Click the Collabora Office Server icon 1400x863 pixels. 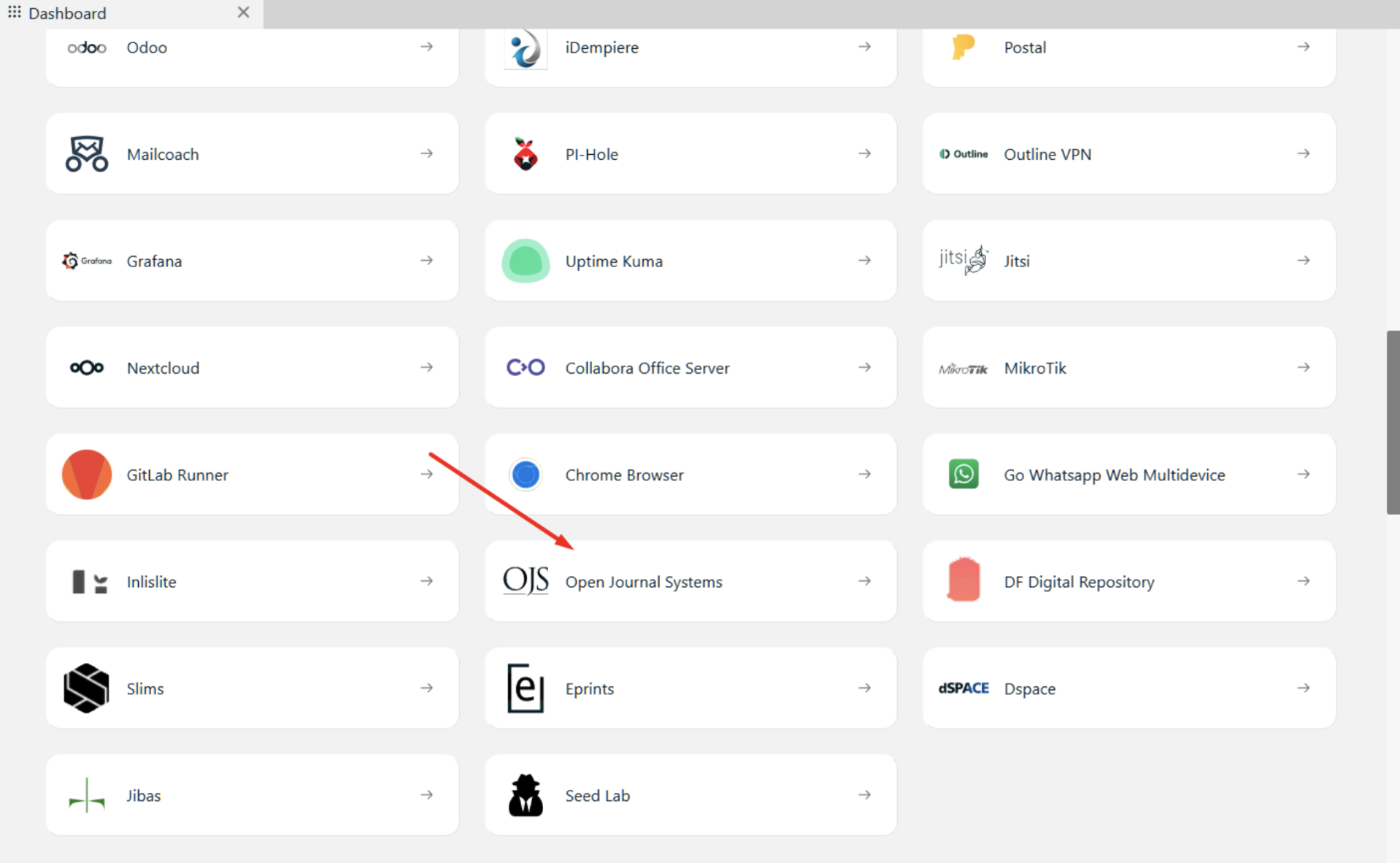coord(526,367)
